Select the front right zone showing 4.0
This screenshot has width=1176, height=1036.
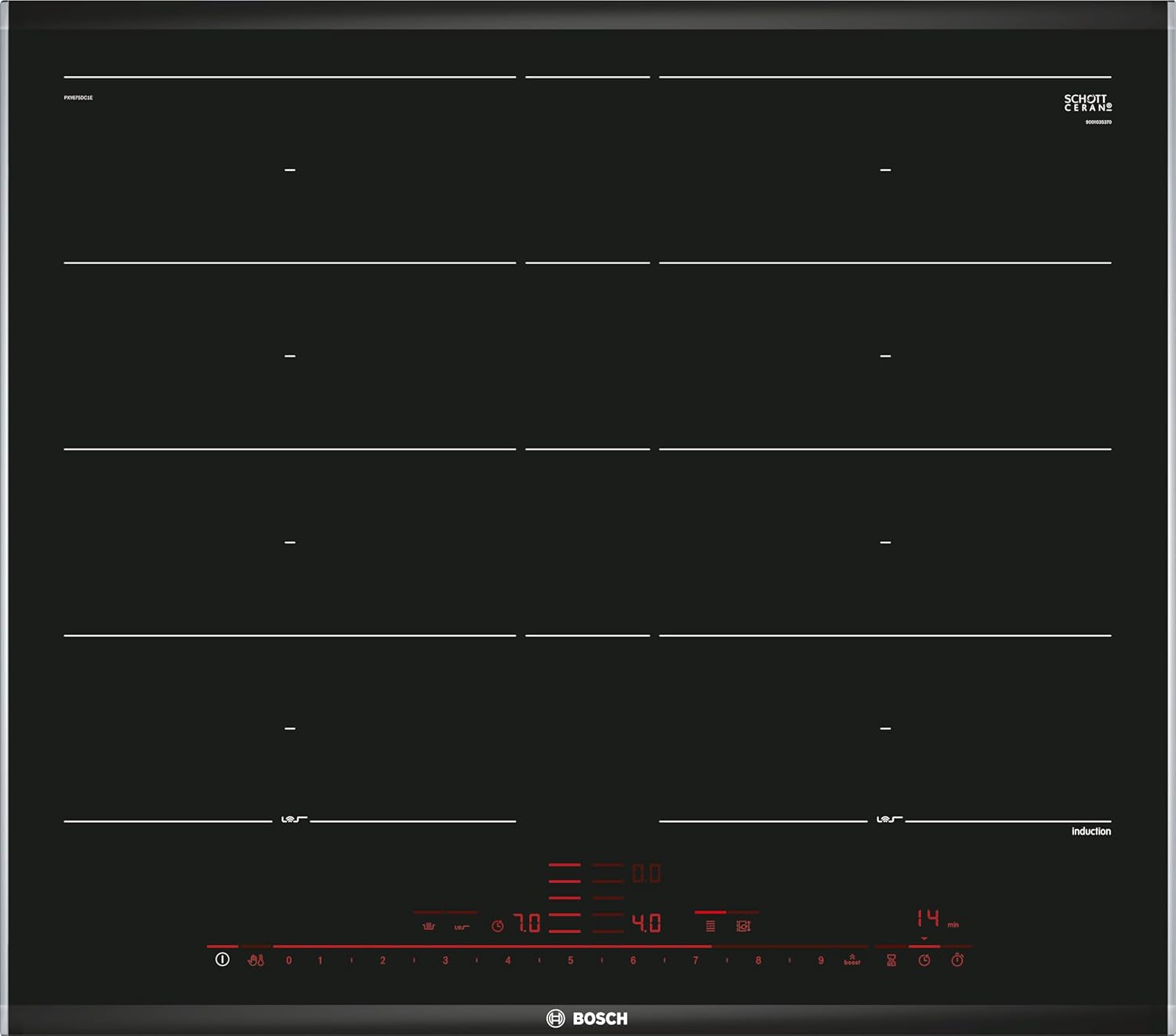pos(646,924)
